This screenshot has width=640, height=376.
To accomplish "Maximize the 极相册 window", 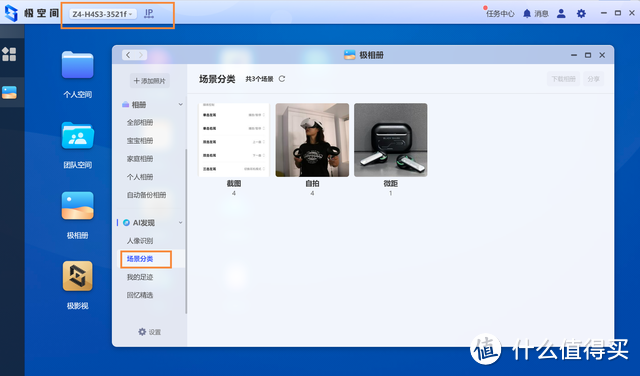I will tap(588, 55).
